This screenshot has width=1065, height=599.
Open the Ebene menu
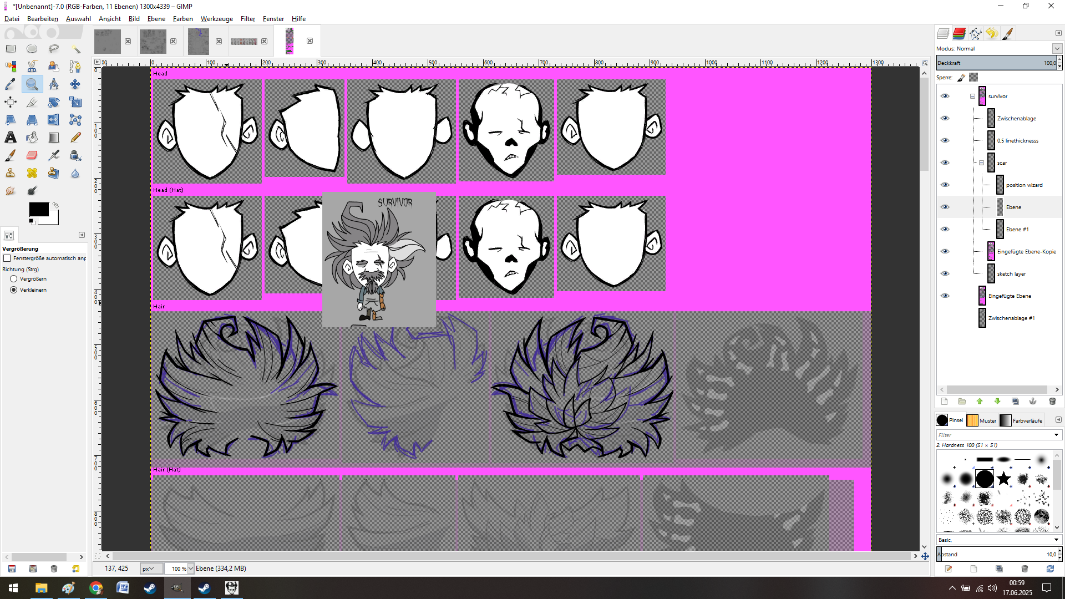(x=156, y=18)
